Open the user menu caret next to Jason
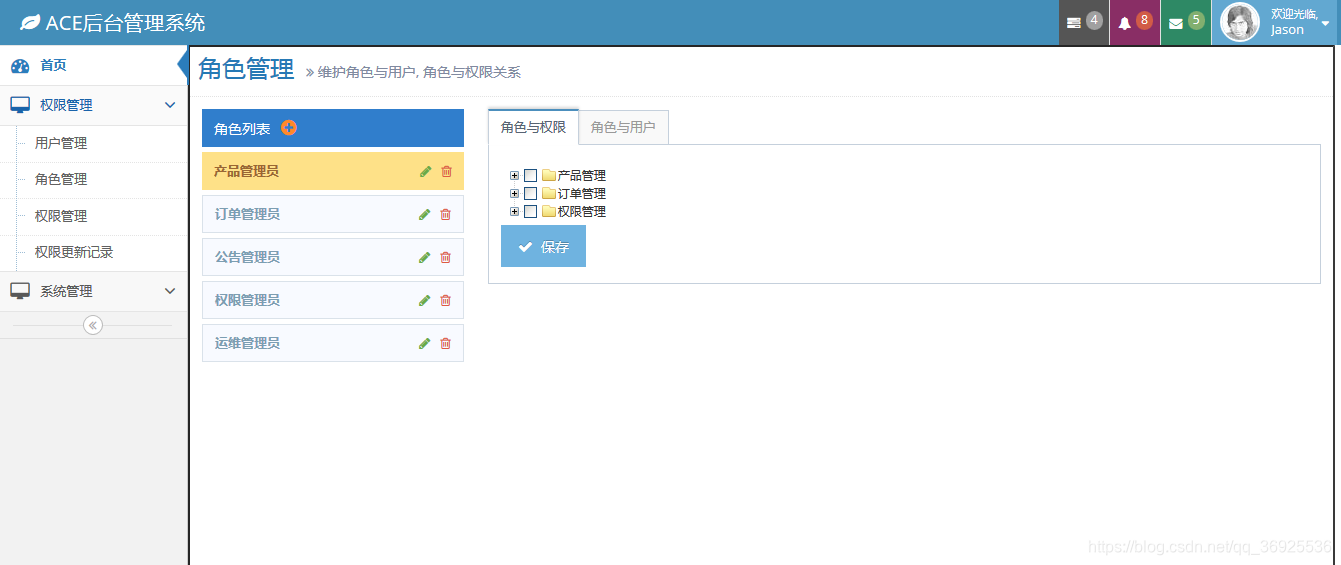Viewport: 1341px width, 565px height. 1325,23
